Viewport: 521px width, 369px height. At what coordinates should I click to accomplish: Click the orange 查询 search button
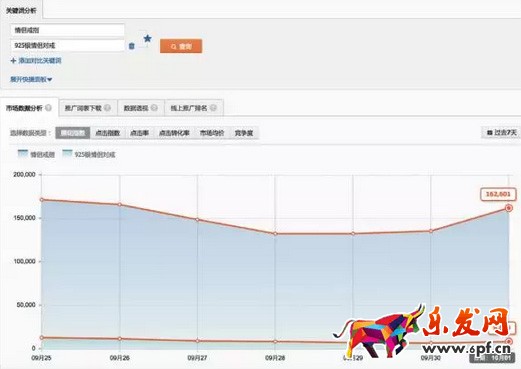coord(181,46)
